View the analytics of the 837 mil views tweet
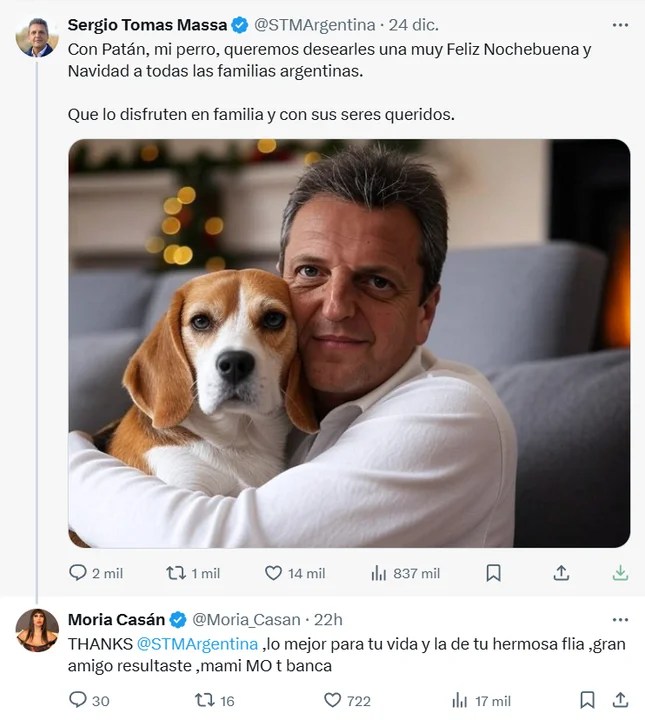 pyautogui.click(x=379, y=573)
